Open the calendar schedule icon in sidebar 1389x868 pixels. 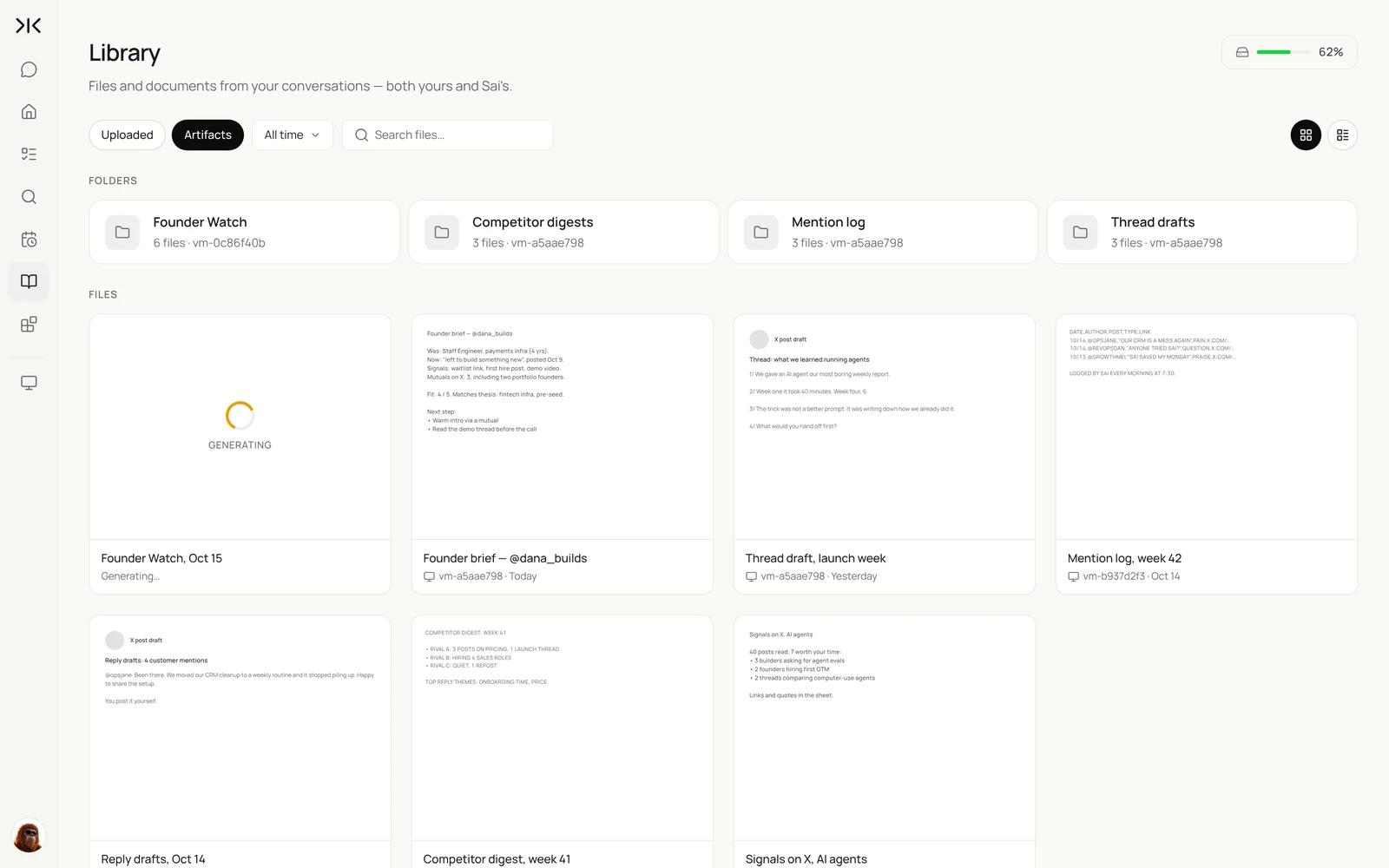coord(29,240)
